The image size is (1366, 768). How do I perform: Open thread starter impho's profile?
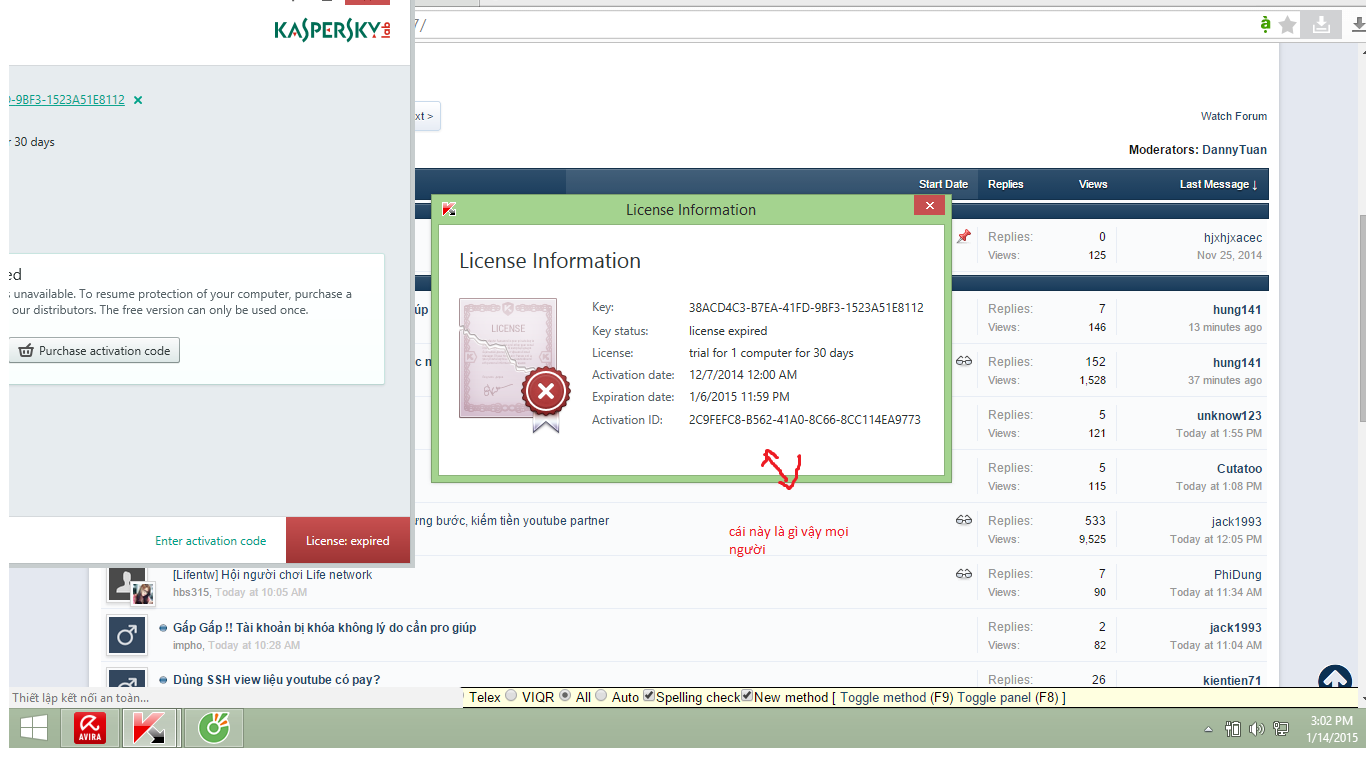187,646
